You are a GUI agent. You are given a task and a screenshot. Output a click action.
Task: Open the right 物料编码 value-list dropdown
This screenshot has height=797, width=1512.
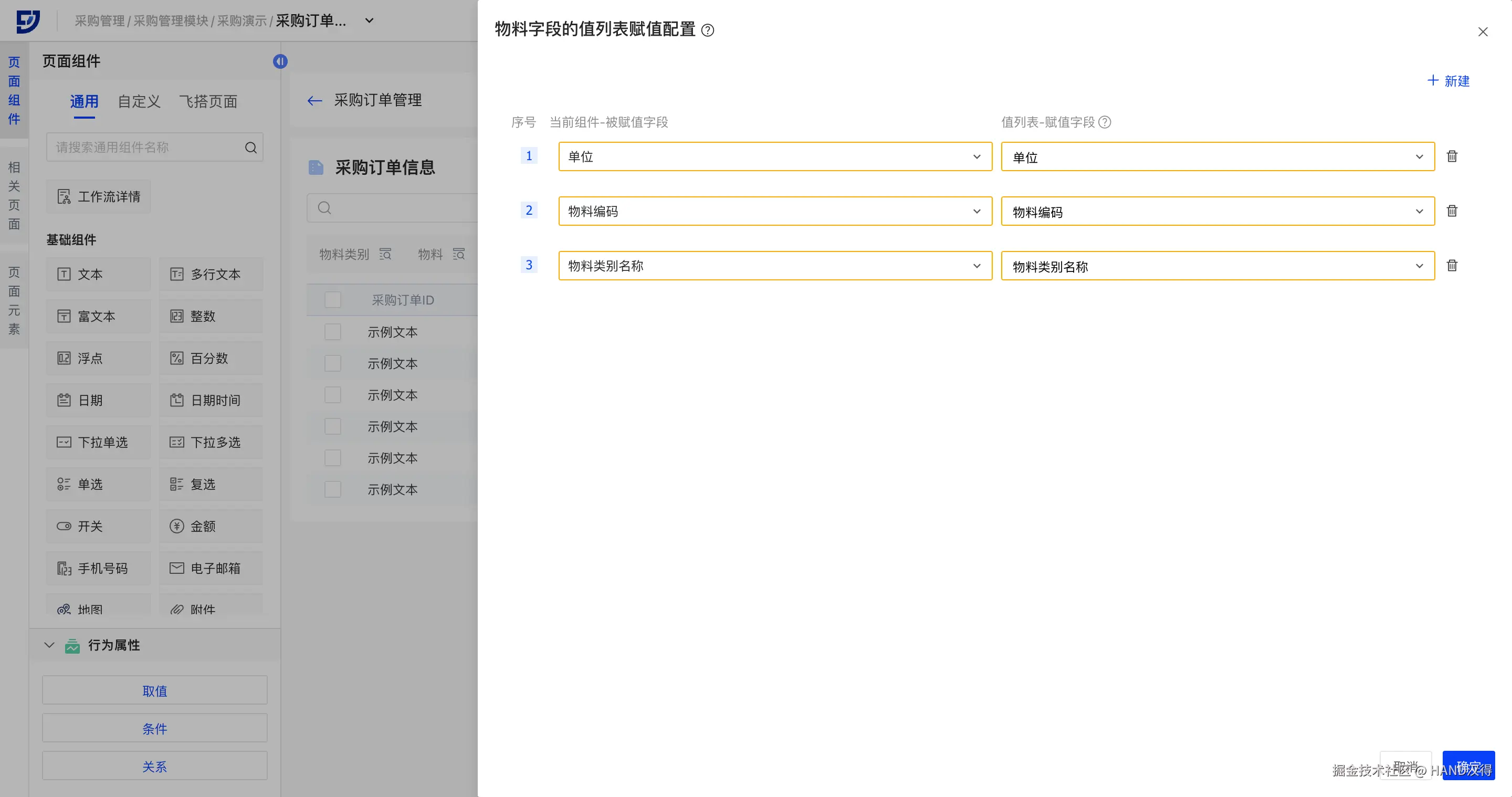tap(1217, 211)
